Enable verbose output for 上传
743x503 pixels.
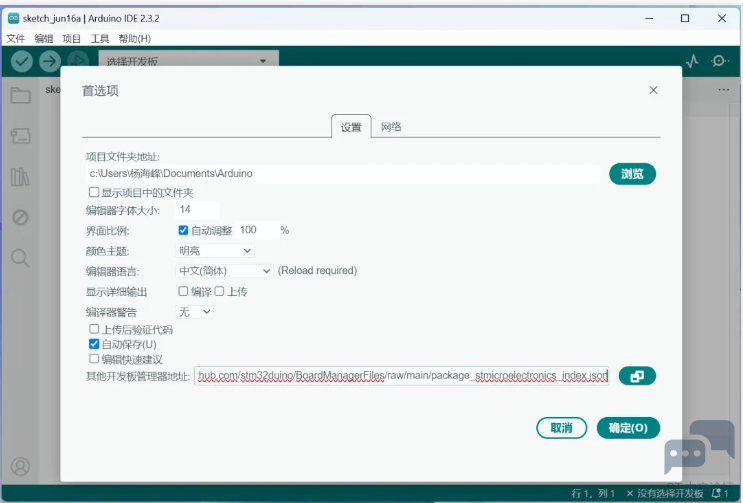(219, 291)
